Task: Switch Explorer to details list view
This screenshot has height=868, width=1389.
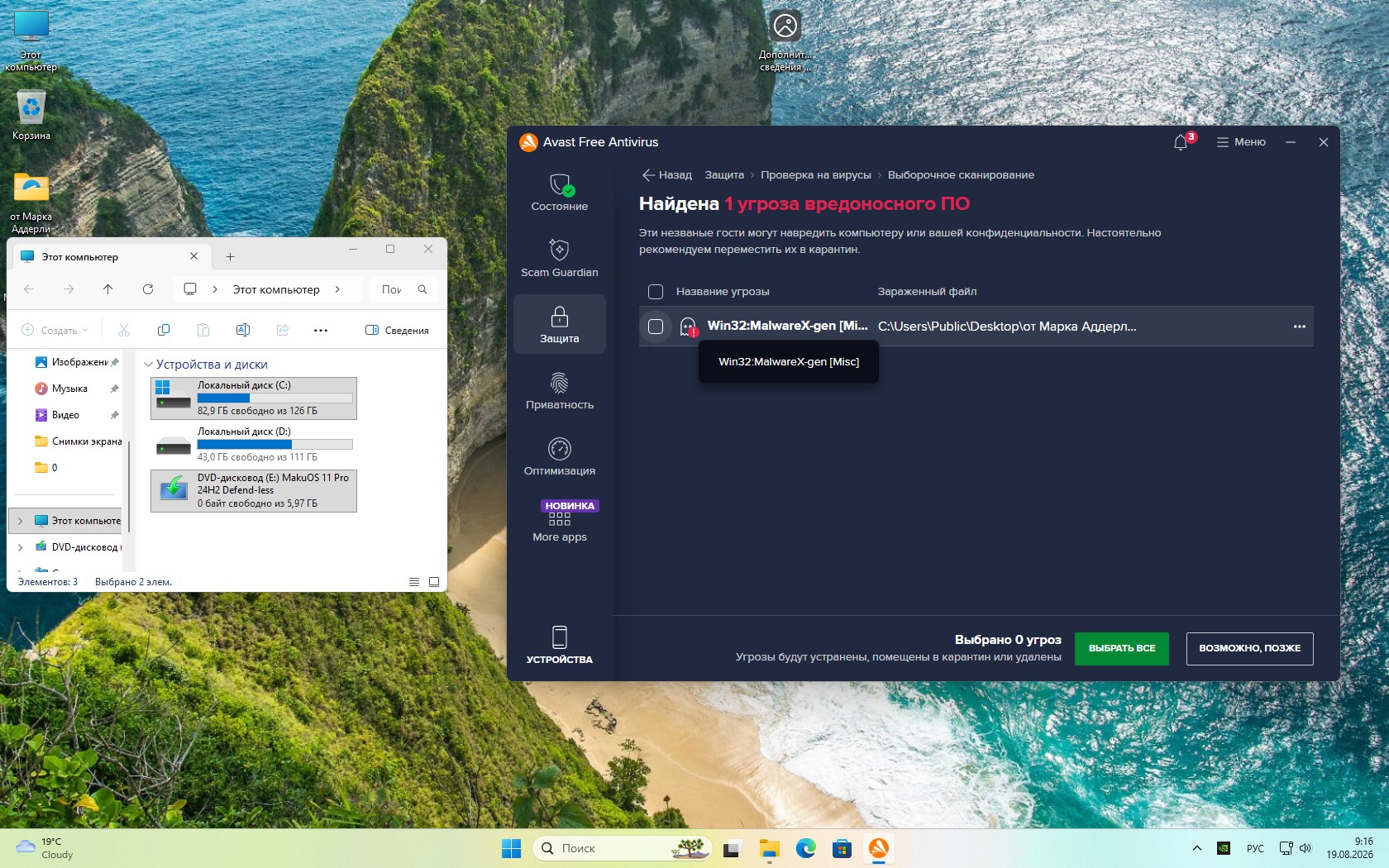Action: 414,582
